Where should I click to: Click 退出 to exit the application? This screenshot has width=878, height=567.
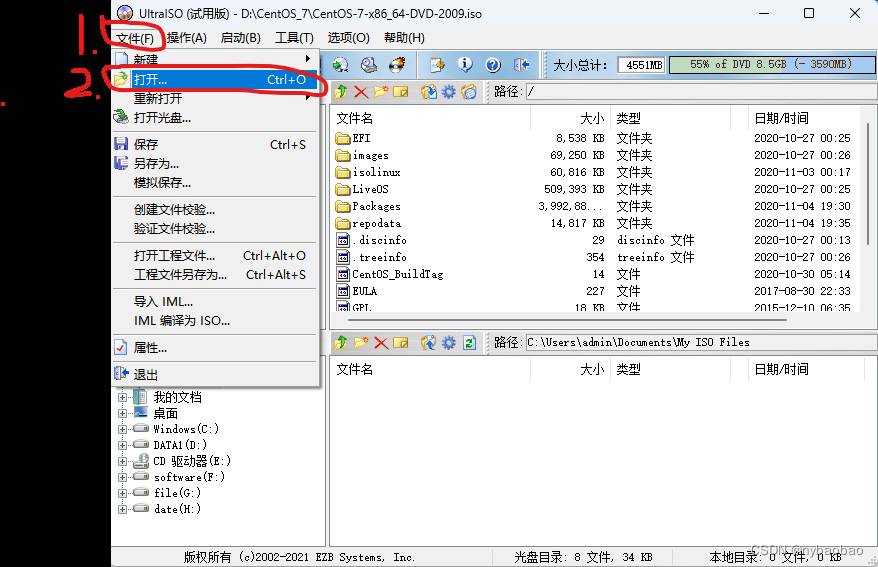(146, 374)
